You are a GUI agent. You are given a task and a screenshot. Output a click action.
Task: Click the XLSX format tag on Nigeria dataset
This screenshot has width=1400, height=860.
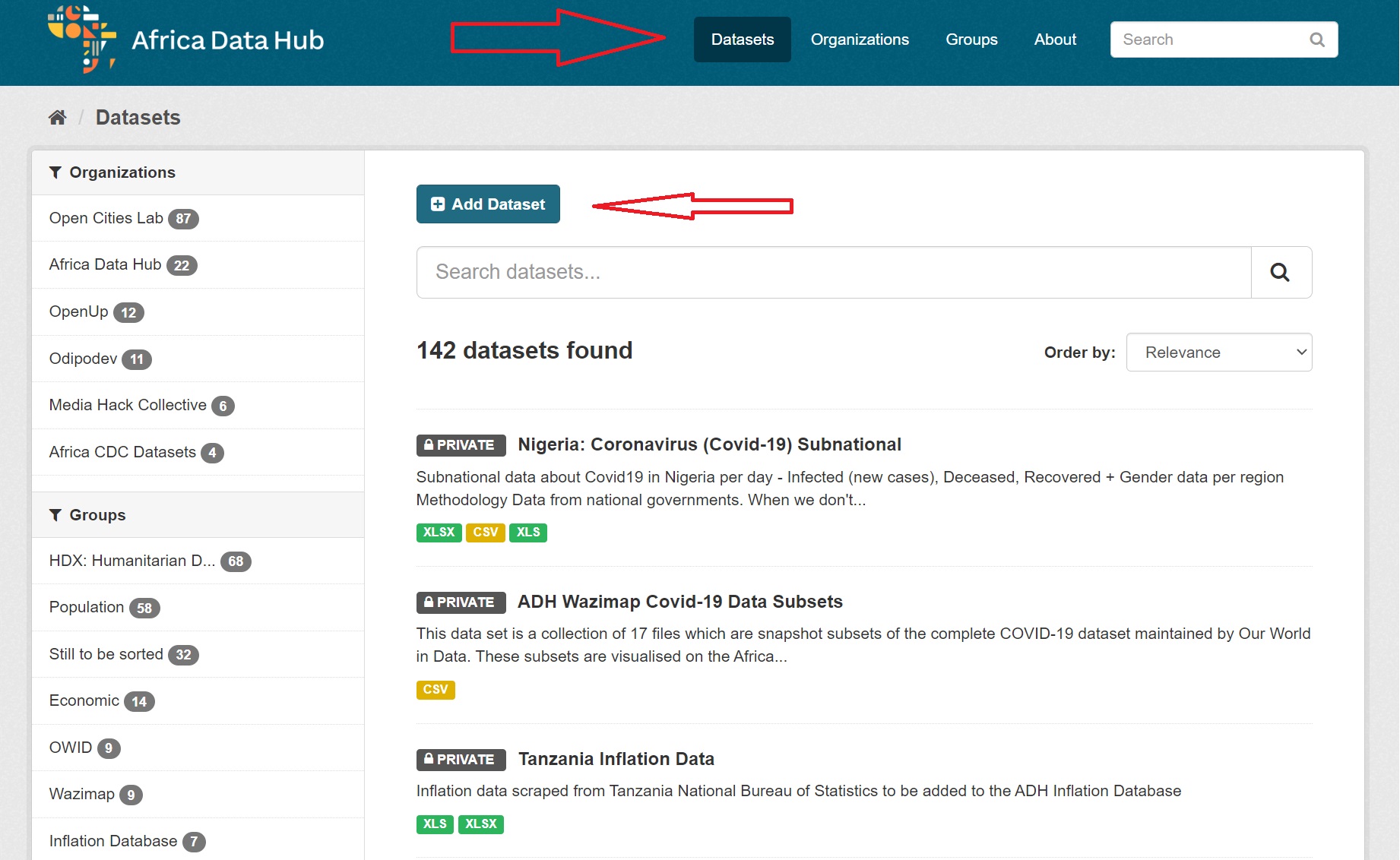tap(439, 533)
